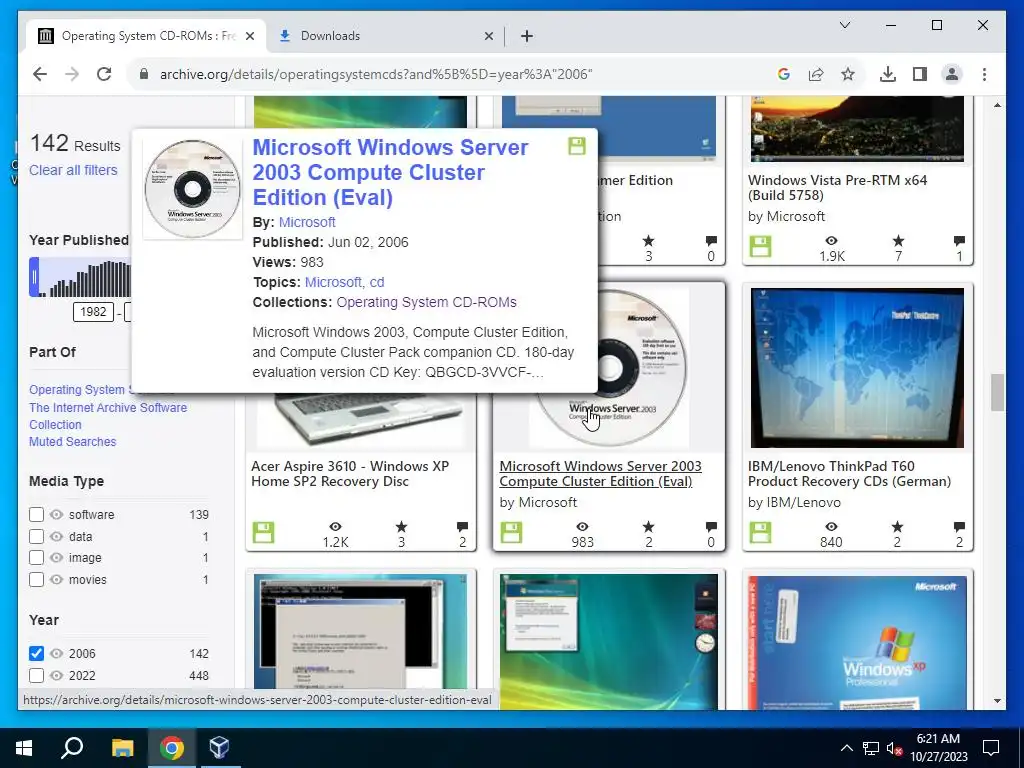Open Windows Vista Pre-RTM x64 item
Screen dimensions: 1024x768
pyautogui.click(x=837, y=187)
